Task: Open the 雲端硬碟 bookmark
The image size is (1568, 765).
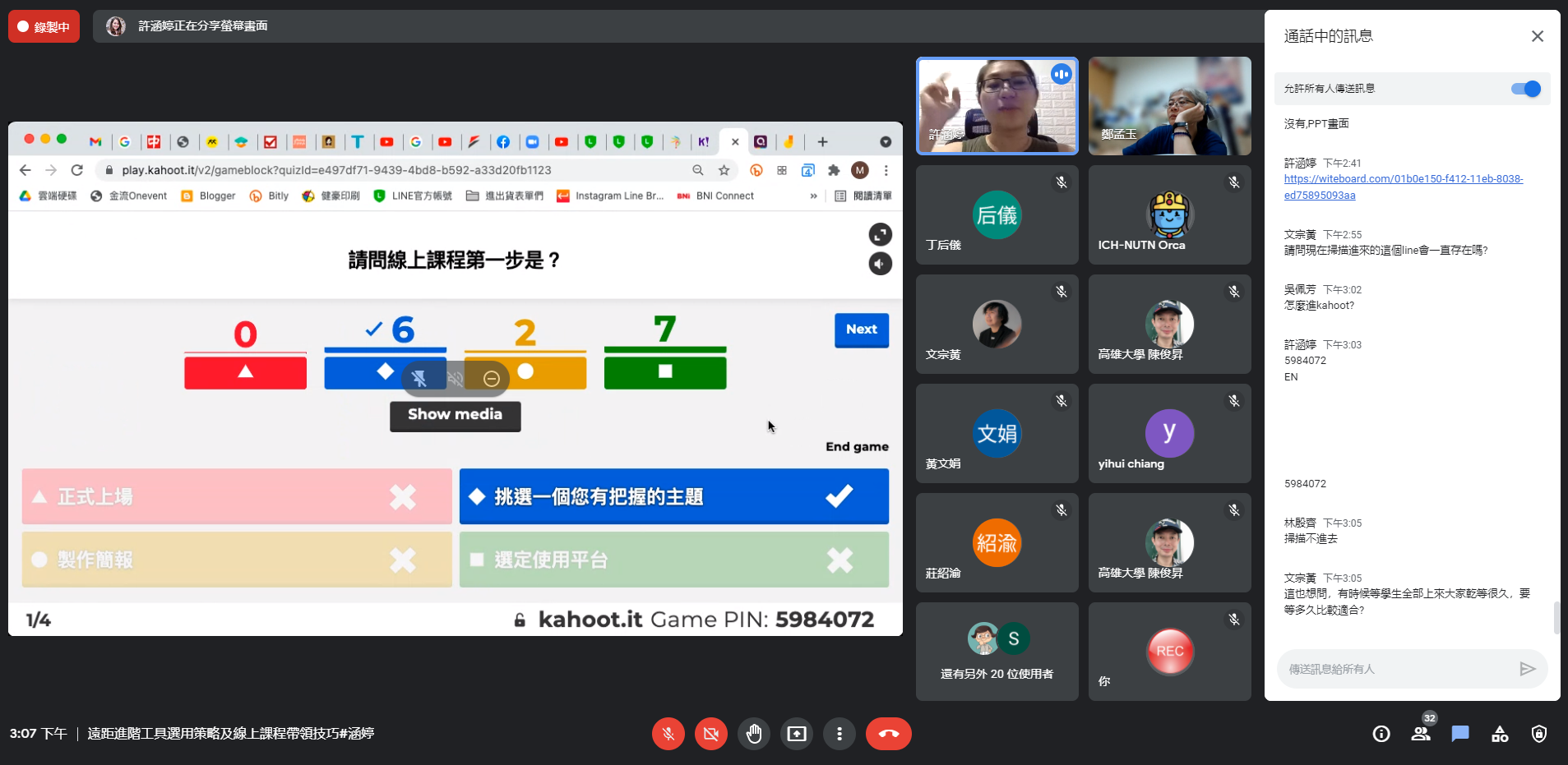Action: 48,196
